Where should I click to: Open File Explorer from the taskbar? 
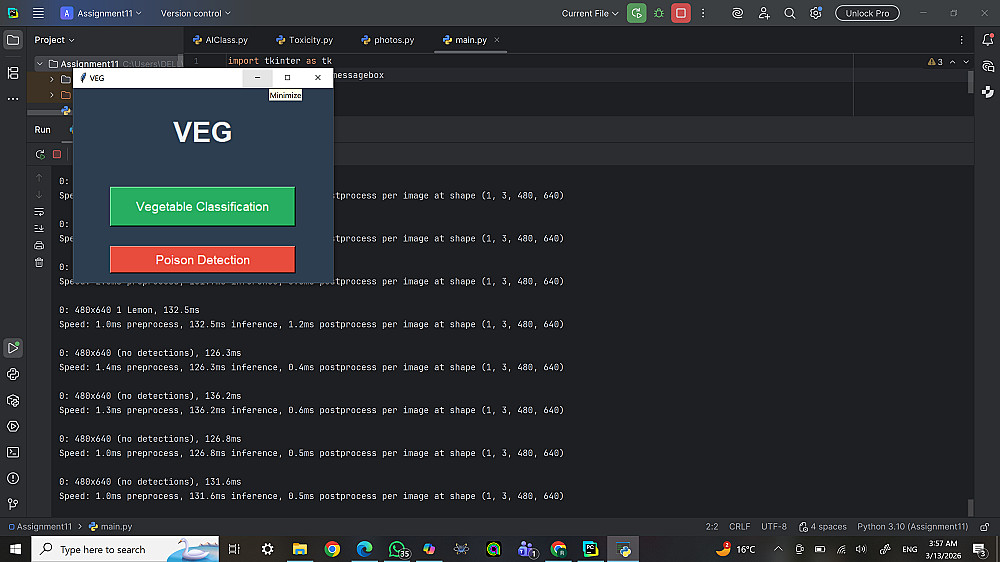click(300, 549)
